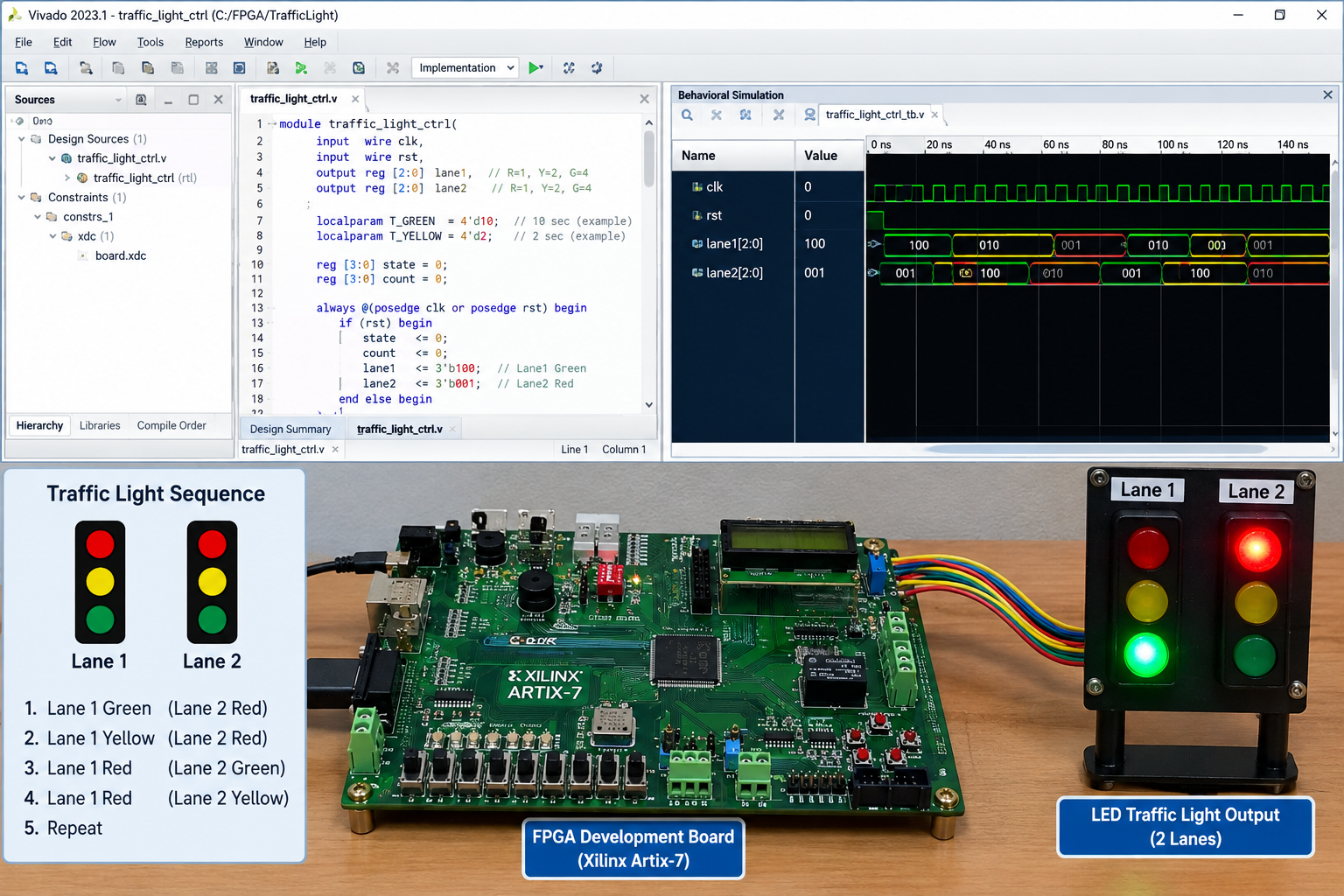Screen dimensions: 1344x896
Task: Collapse the Design Sources tree node
Action: pos(22,139)
